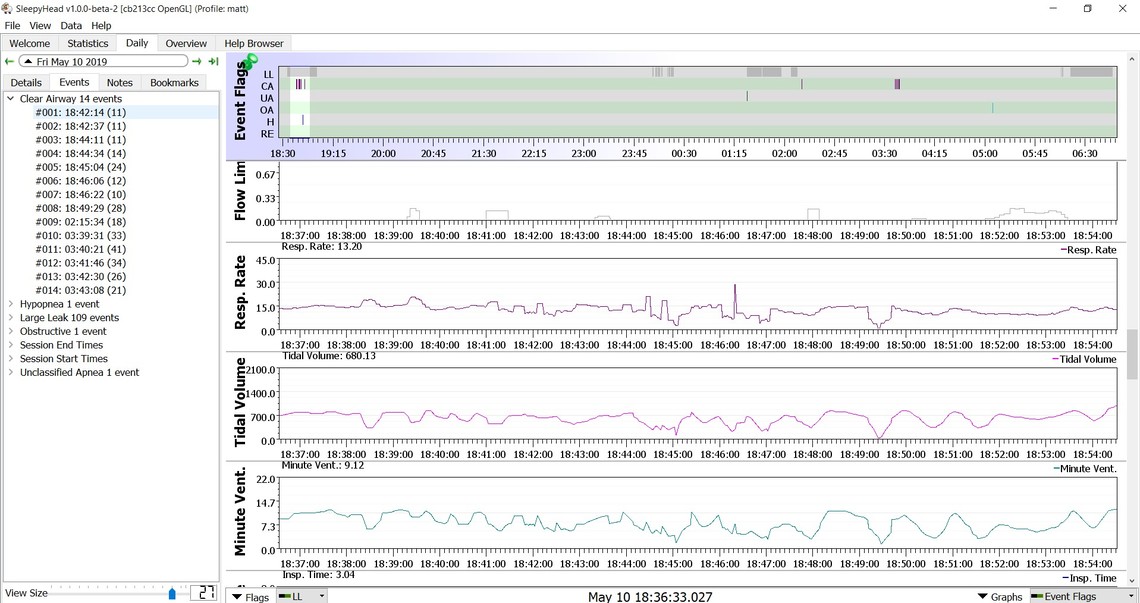This screenshot has width=1140, height=603.
Task: Adjust the View Size slider handle
Action: point(172,594)
